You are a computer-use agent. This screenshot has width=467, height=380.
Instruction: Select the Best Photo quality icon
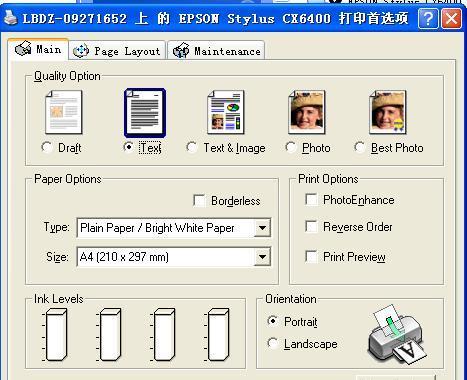point(388,112)
